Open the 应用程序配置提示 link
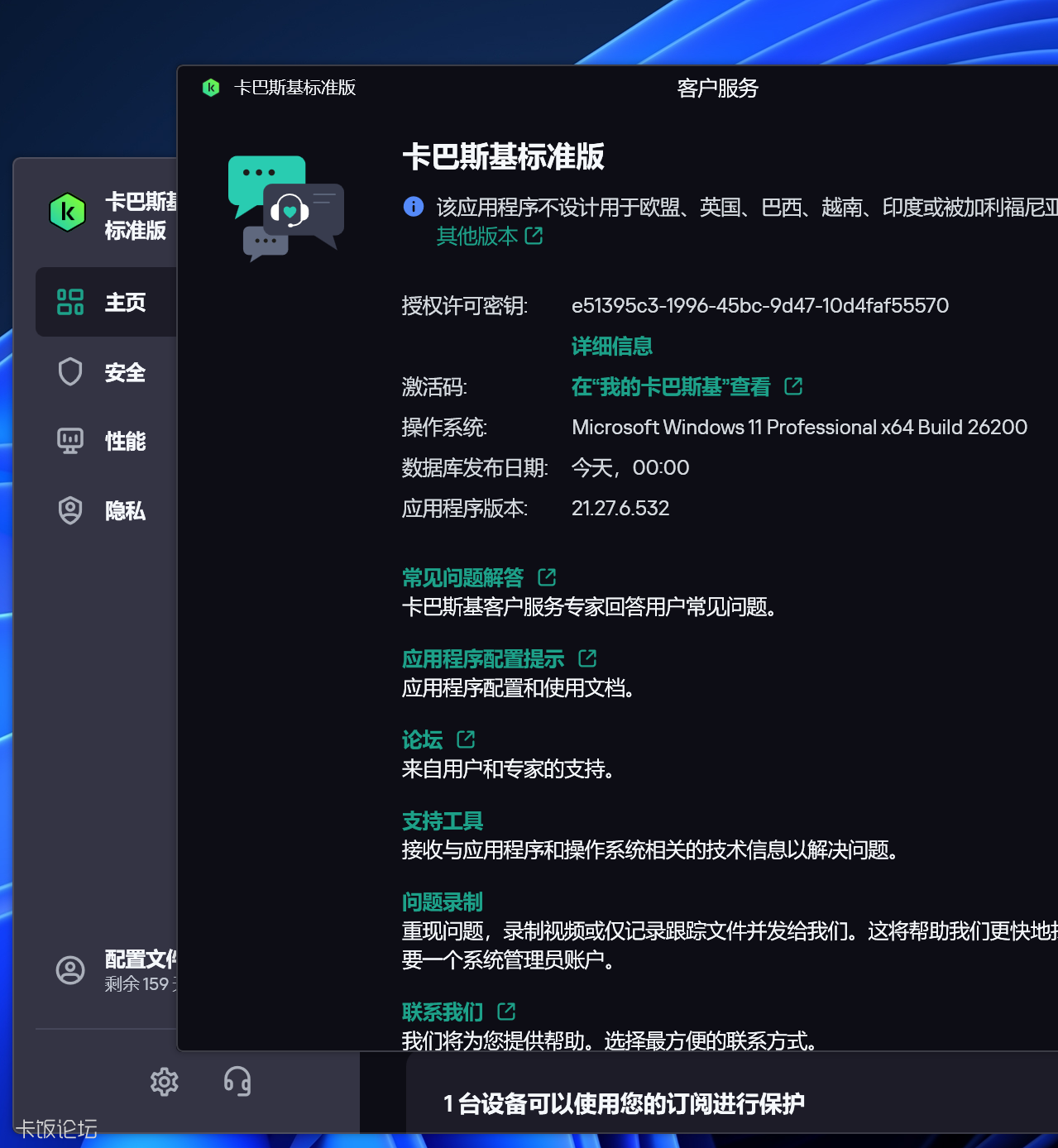1058x1148 pixels. (x=483, y=658)
